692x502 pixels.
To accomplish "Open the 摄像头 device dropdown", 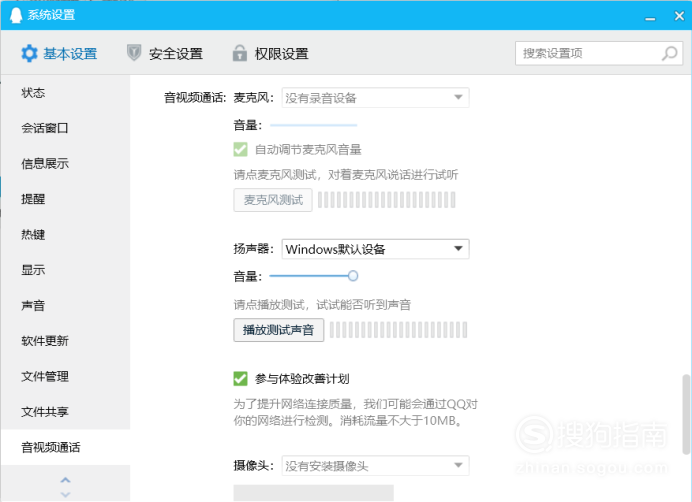I will [x=376, y=466].
